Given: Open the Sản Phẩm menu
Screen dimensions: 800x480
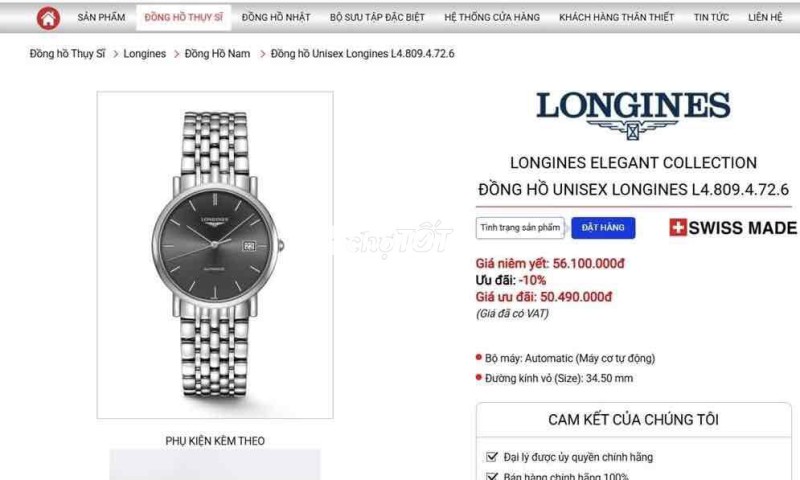Looking at the screenshot, I should click(x=101, y=17).
